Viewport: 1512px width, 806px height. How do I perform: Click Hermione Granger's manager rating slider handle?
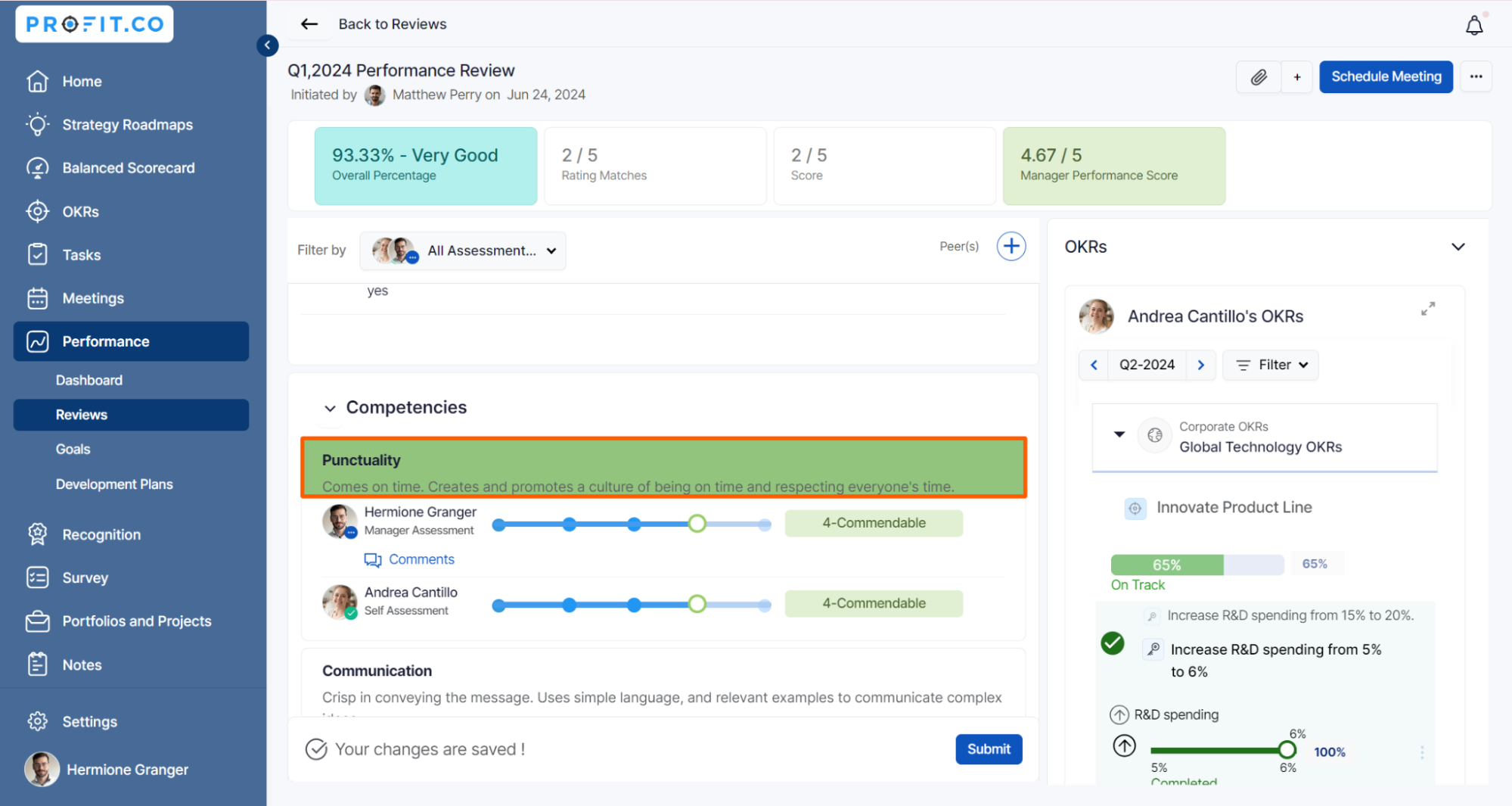click(697, 524)
